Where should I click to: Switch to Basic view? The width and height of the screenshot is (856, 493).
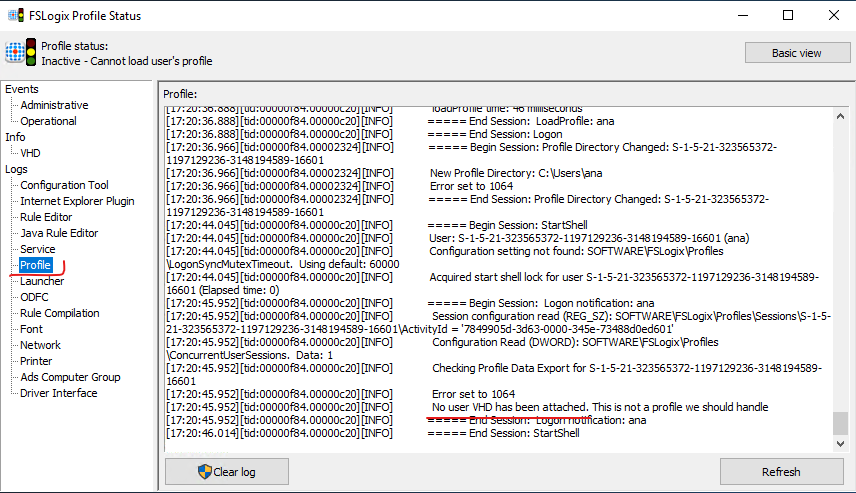coord(797,53)
